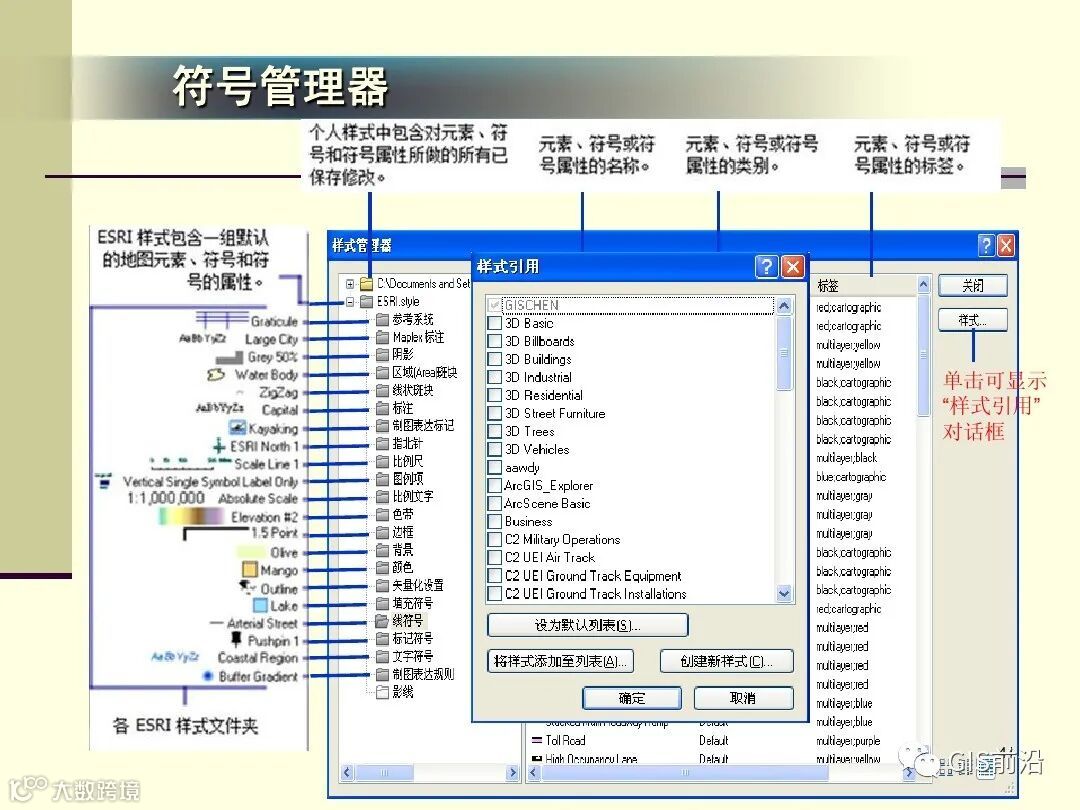The width and height of the screenshot is (1080, 810).
Task: Open the 颜色 folder icon
Action: (382, 568)
